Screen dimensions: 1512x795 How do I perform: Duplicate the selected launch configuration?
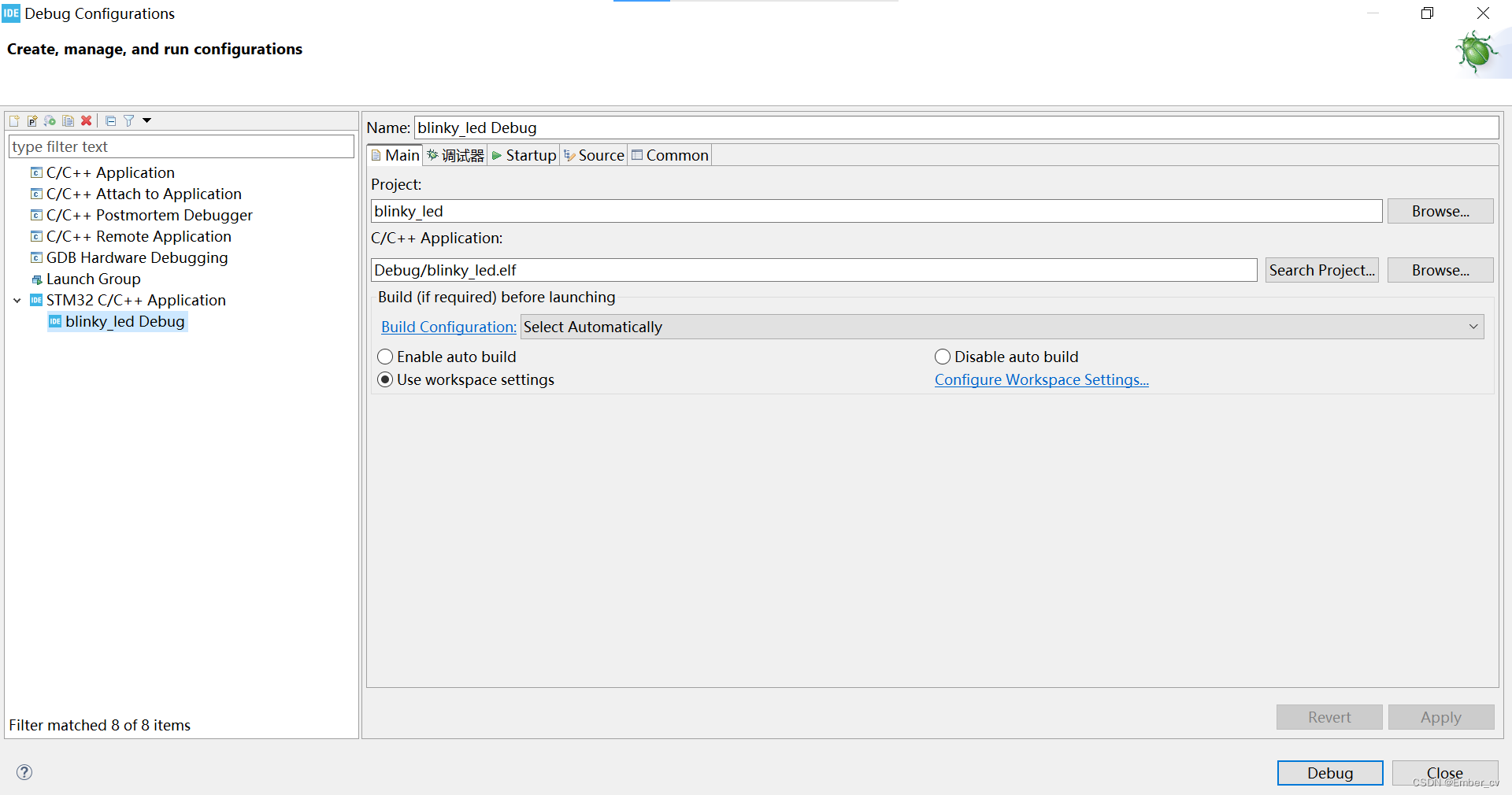(69, 120)
